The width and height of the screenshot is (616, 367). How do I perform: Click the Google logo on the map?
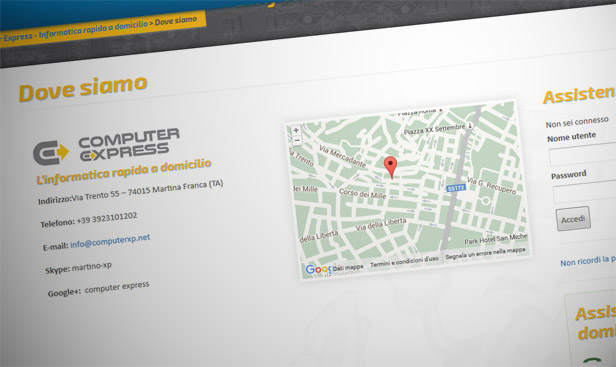coord(319,269)
